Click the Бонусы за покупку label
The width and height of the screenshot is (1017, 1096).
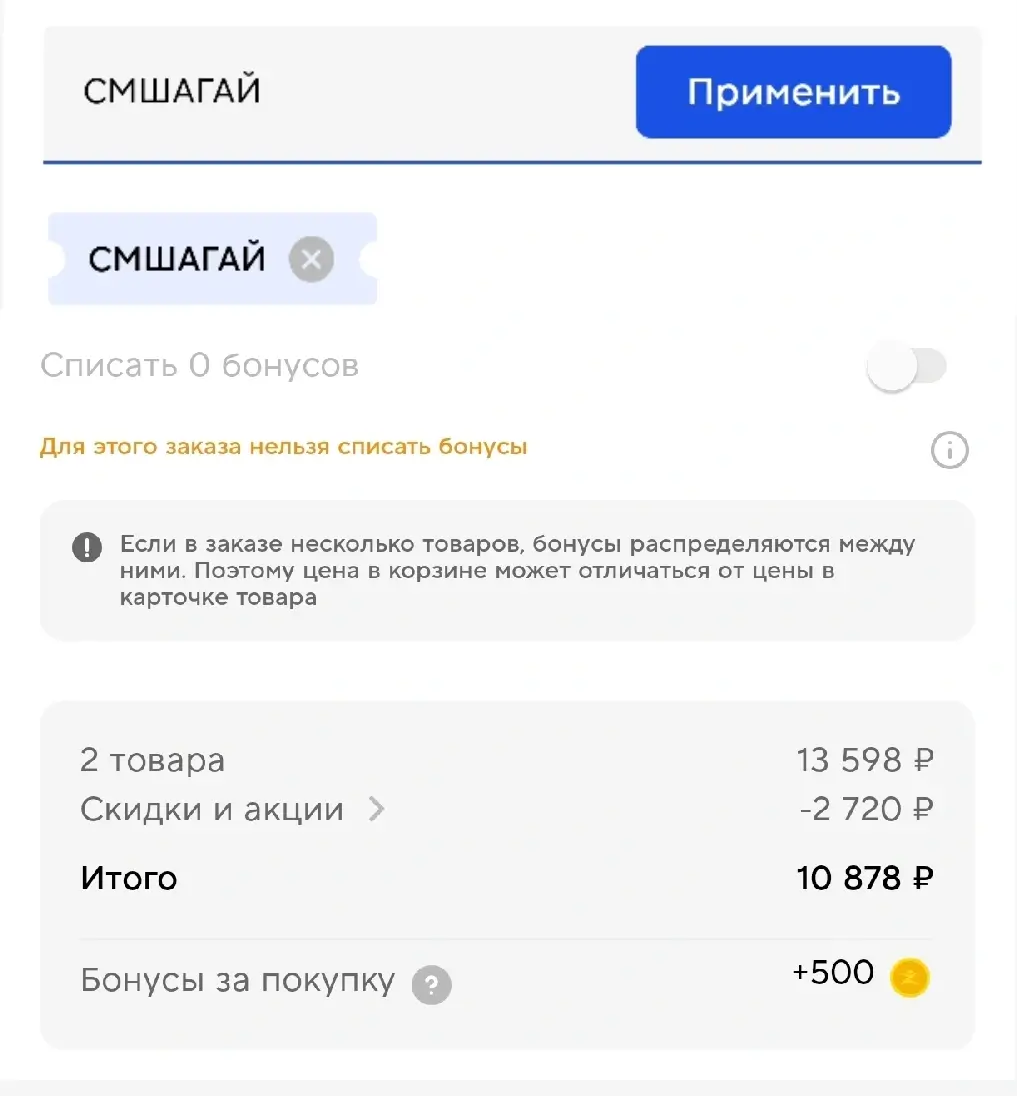click(x=237, y=981)
